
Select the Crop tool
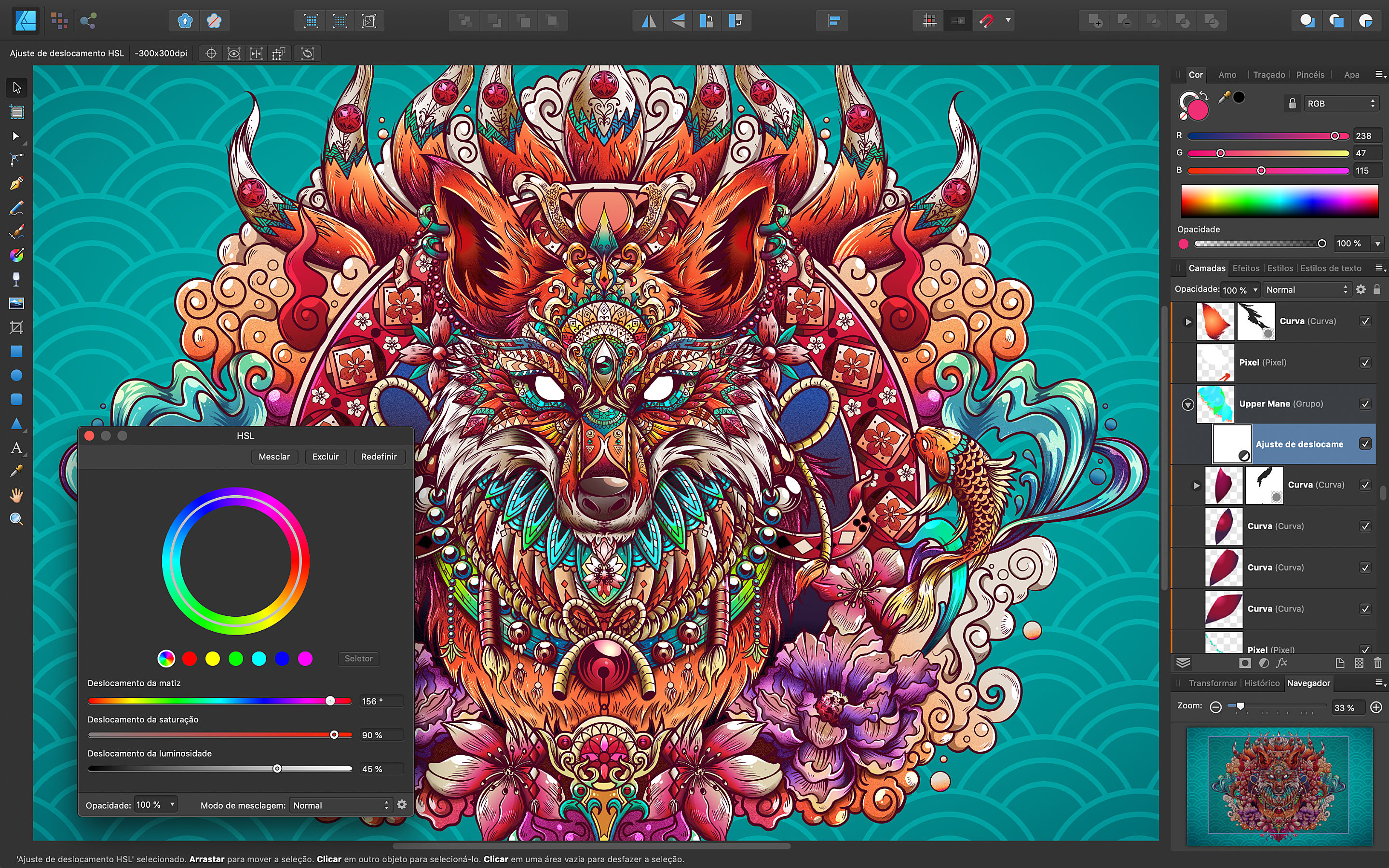click(15, 328)
